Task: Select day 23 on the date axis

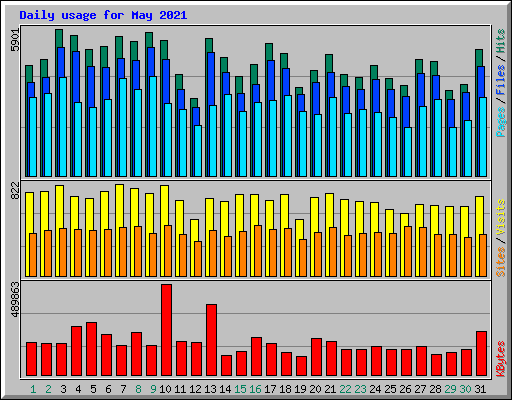Action: pyautogui.click(x=360, y=389)
